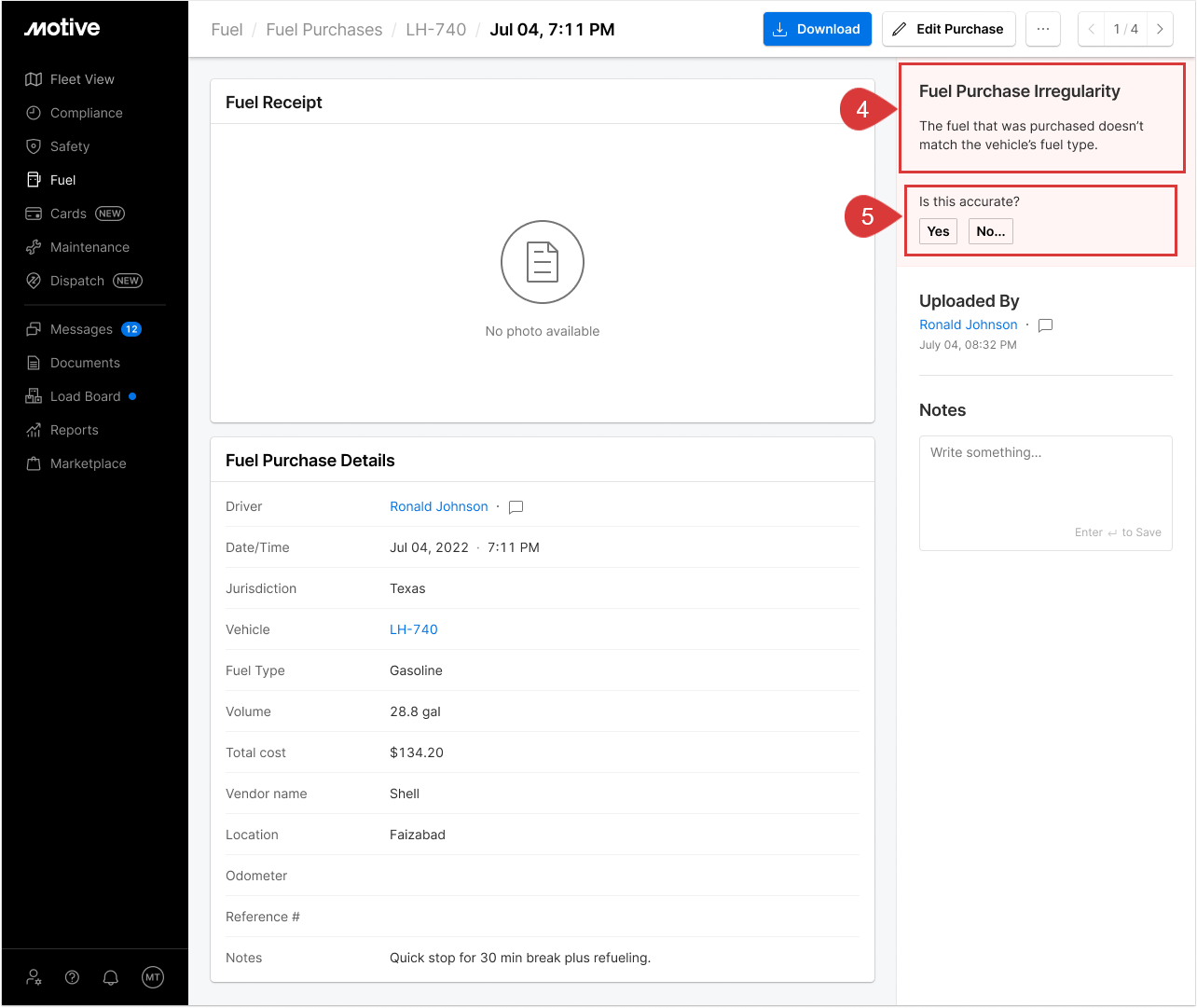The image size is (1197, 1008).
Task: Open the Safety section
Action: (x=70, y=146)
